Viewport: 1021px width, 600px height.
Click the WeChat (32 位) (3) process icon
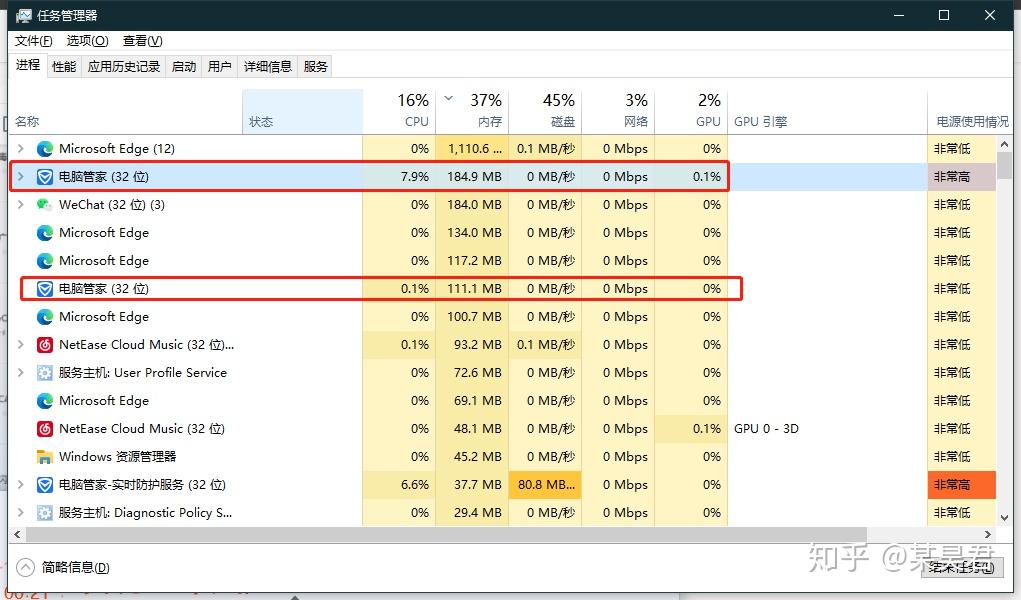44,205
